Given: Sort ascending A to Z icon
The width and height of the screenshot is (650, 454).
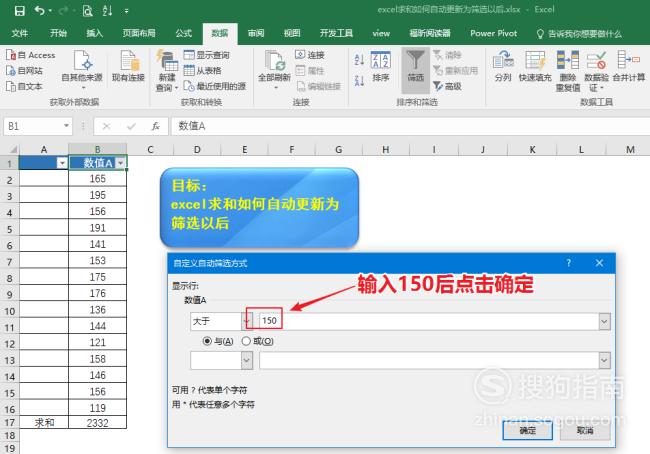Looking at the screenshot, I should click(x=359, y=60).
